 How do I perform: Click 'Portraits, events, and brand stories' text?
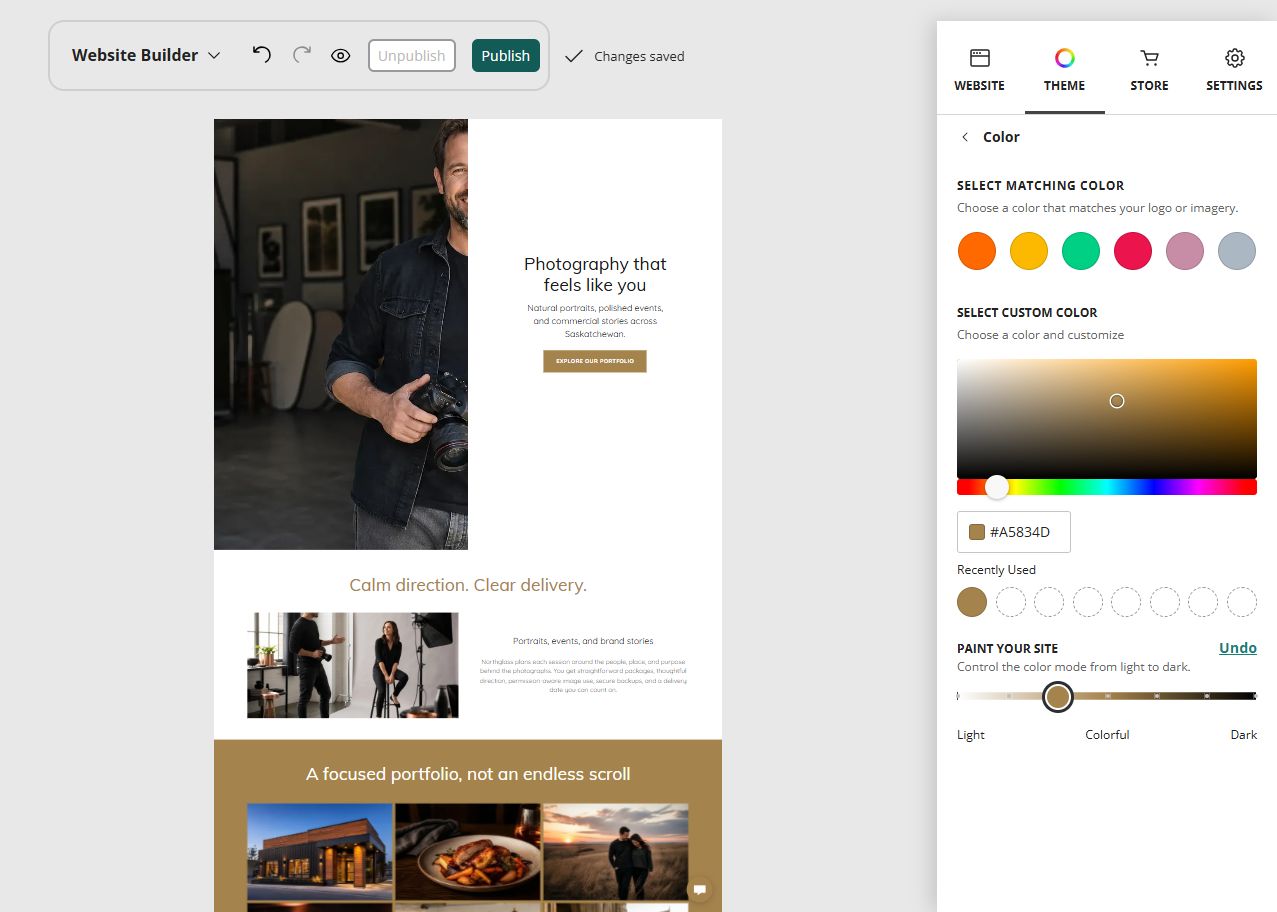583,641
